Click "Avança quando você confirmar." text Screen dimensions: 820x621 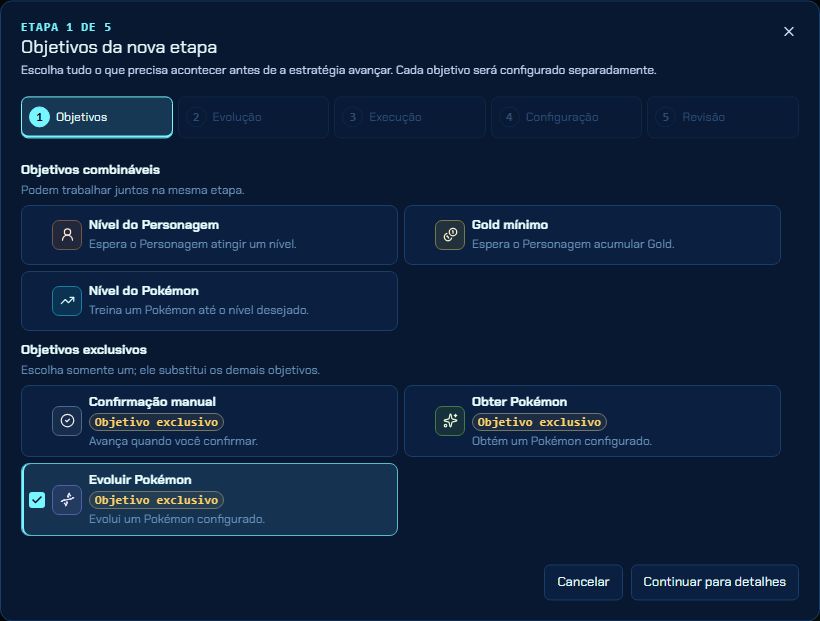[x=173, y=441]
